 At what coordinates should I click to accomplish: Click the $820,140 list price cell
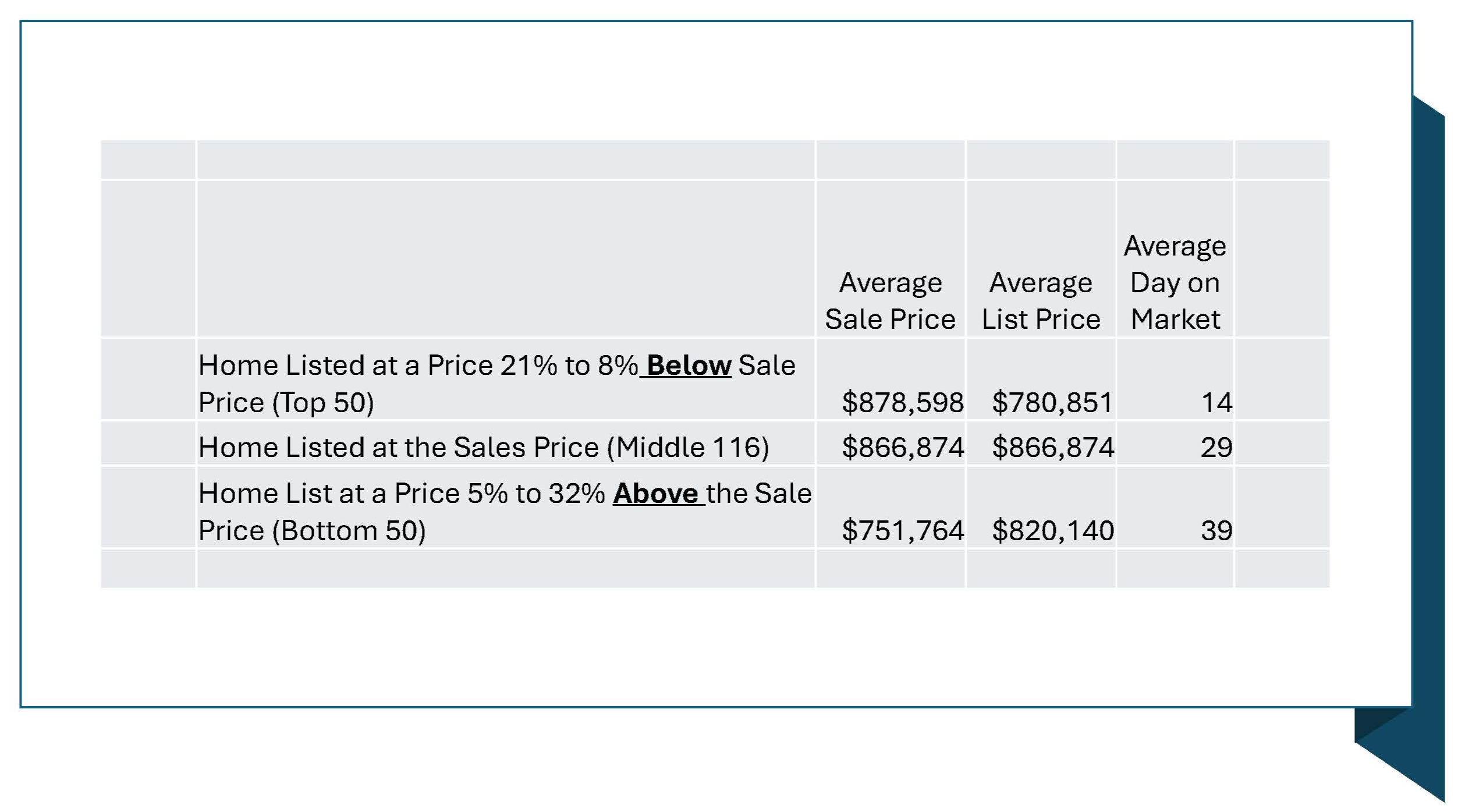(1053, 531)
